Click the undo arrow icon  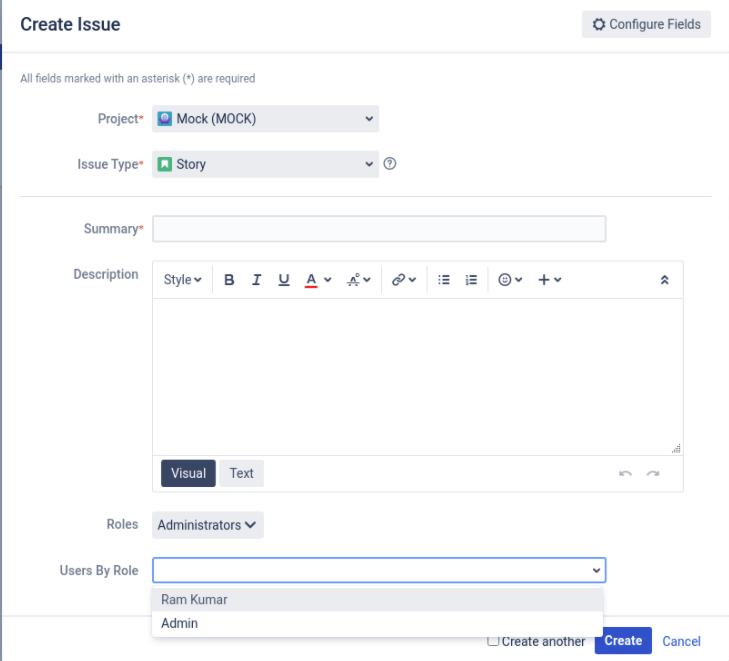click(625, 474)
